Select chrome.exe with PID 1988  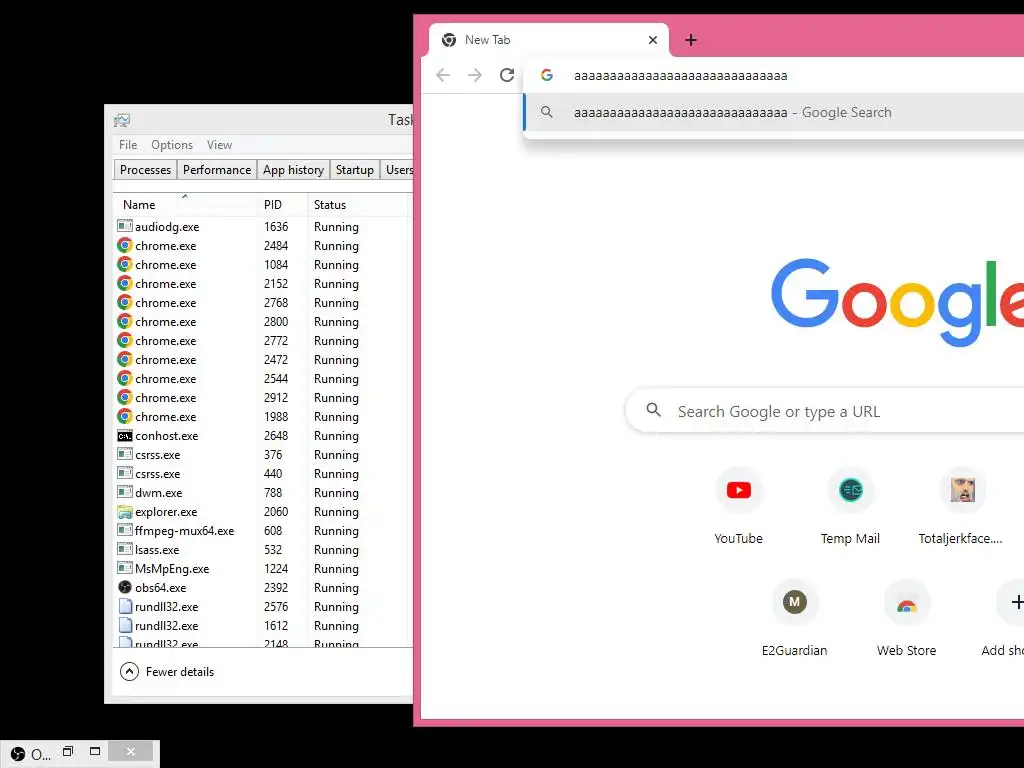[x=263, y=416]
